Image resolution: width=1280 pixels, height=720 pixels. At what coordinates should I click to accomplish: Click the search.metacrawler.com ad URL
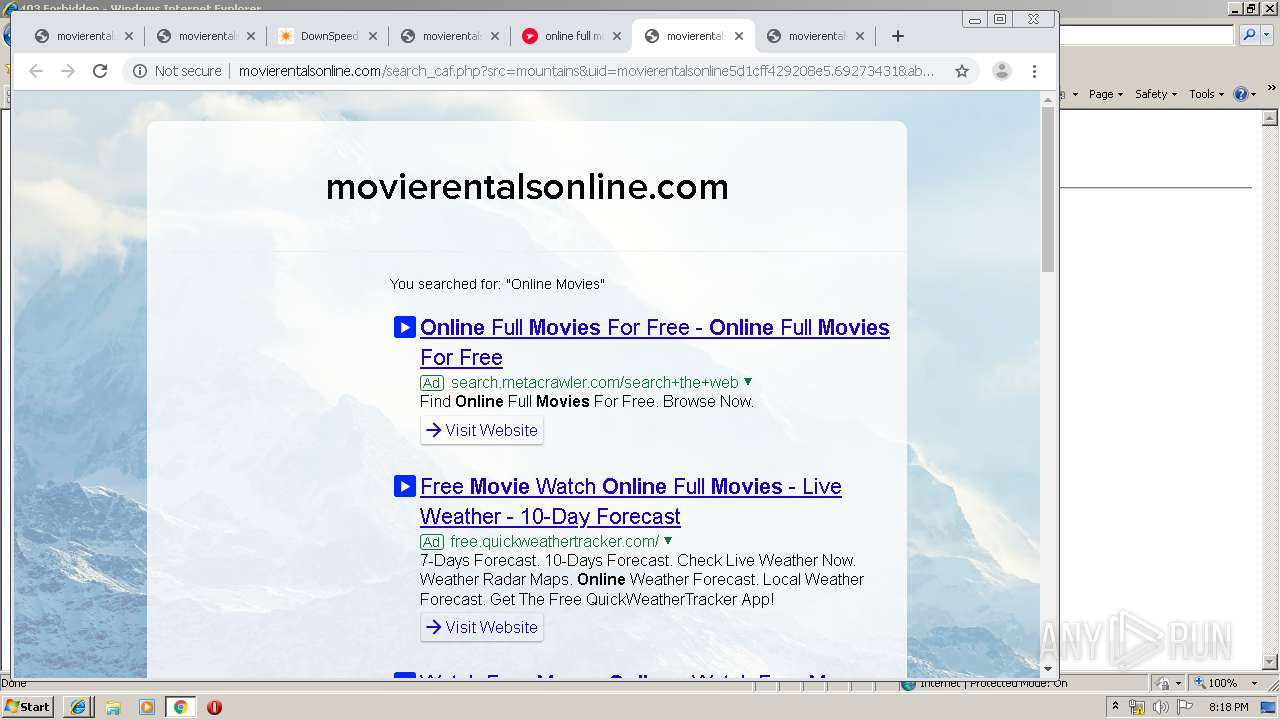pyautogui.click(x=594, y=382)
